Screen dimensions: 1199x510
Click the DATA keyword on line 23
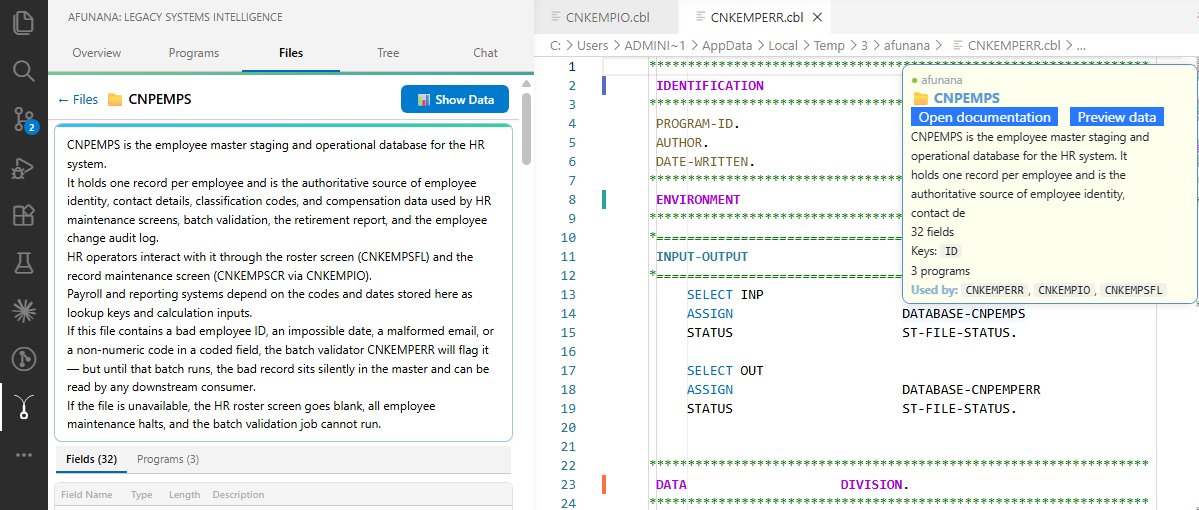pyautogui.click(x=671, y=485)
